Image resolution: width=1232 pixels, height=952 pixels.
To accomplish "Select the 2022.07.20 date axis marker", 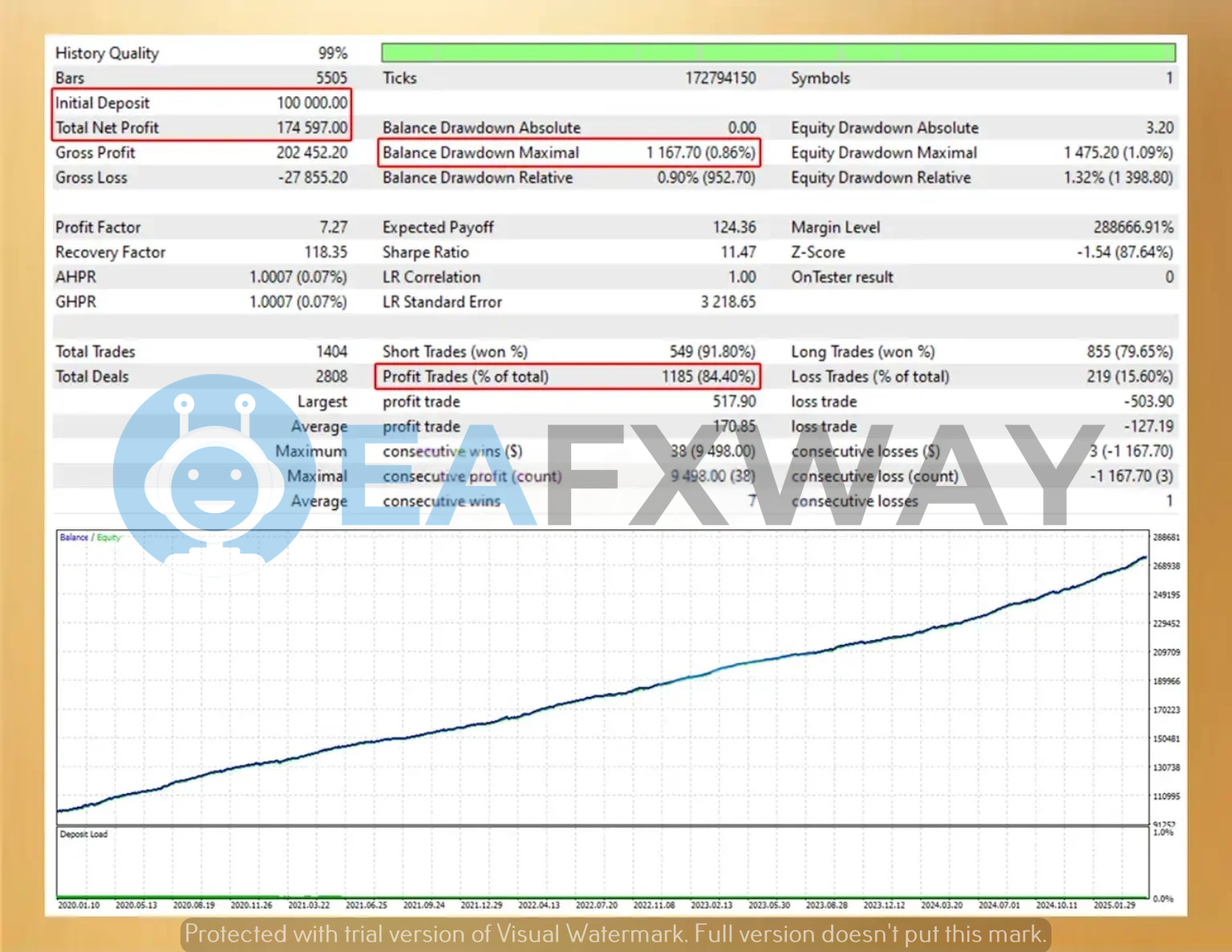I will [x=596, y=905].
